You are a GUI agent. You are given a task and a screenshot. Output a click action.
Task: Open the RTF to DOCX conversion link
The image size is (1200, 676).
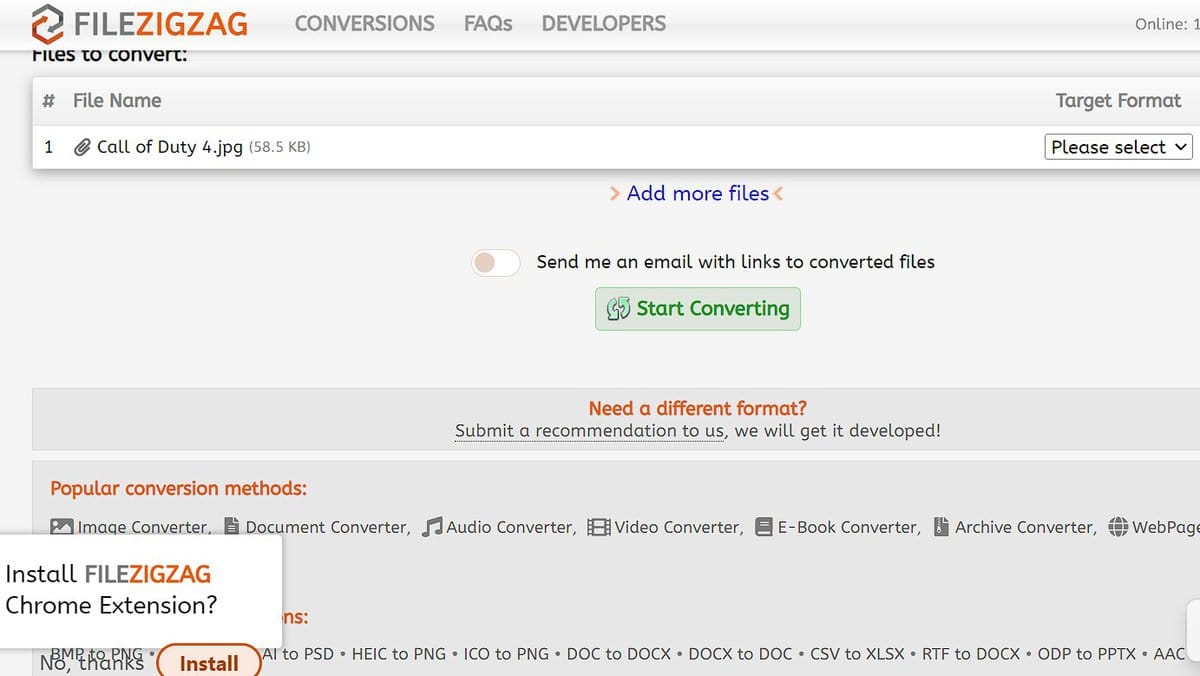tap(971, 654)
